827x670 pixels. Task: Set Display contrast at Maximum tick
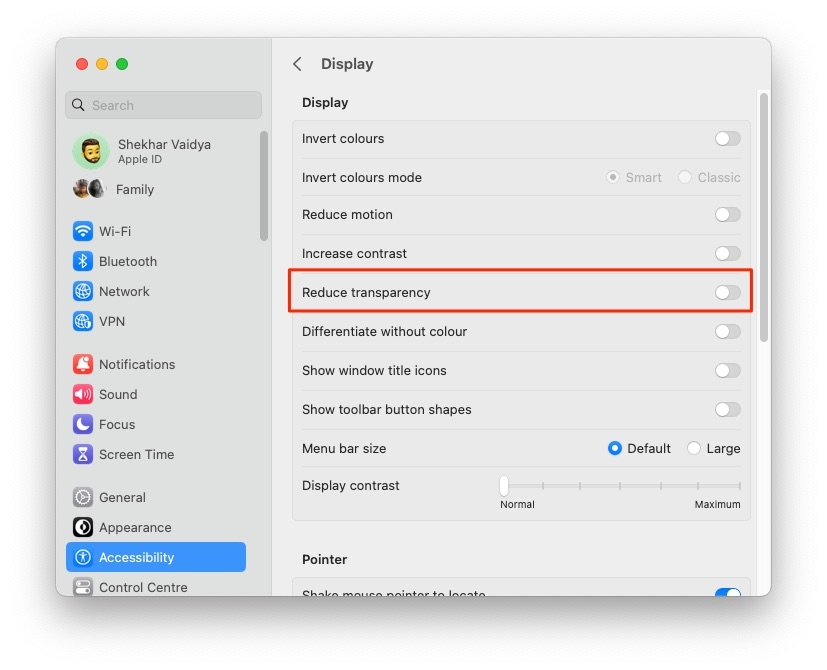tap(739, 485)
